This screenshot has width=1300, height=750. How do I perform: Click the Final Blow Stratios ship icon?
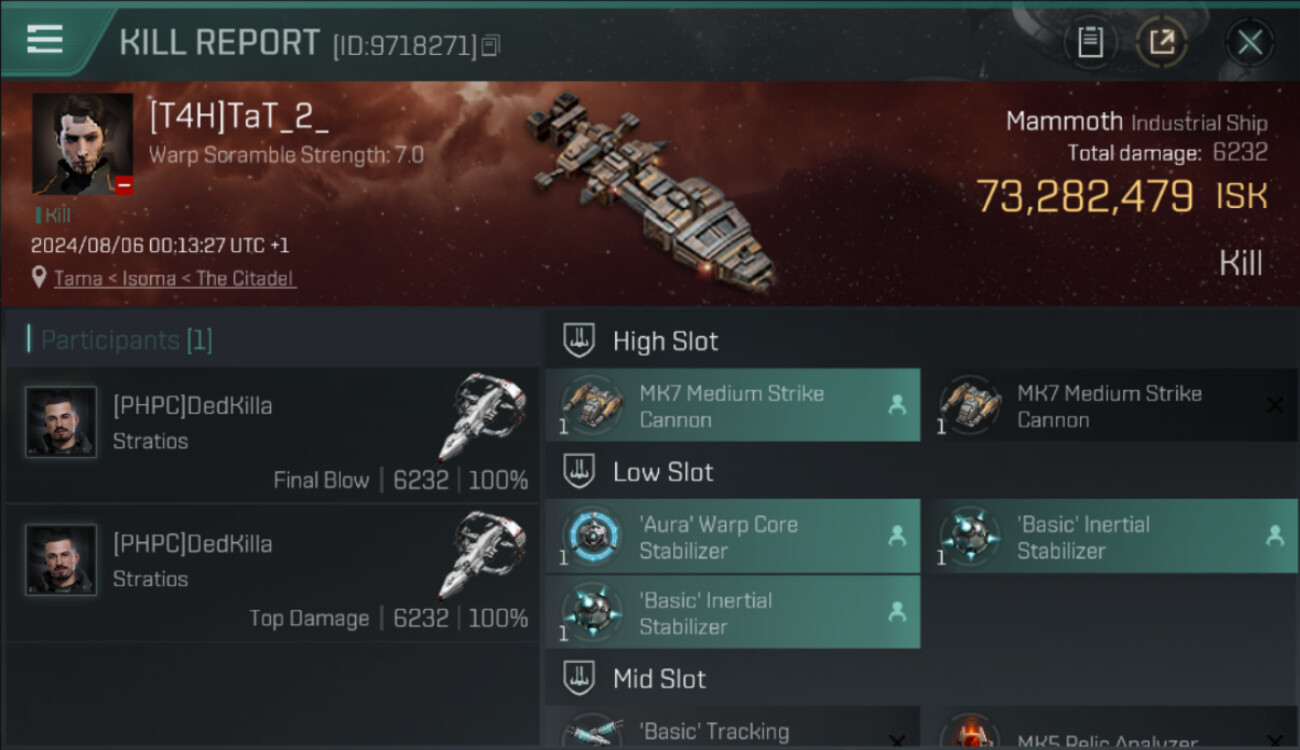(482, 416)
